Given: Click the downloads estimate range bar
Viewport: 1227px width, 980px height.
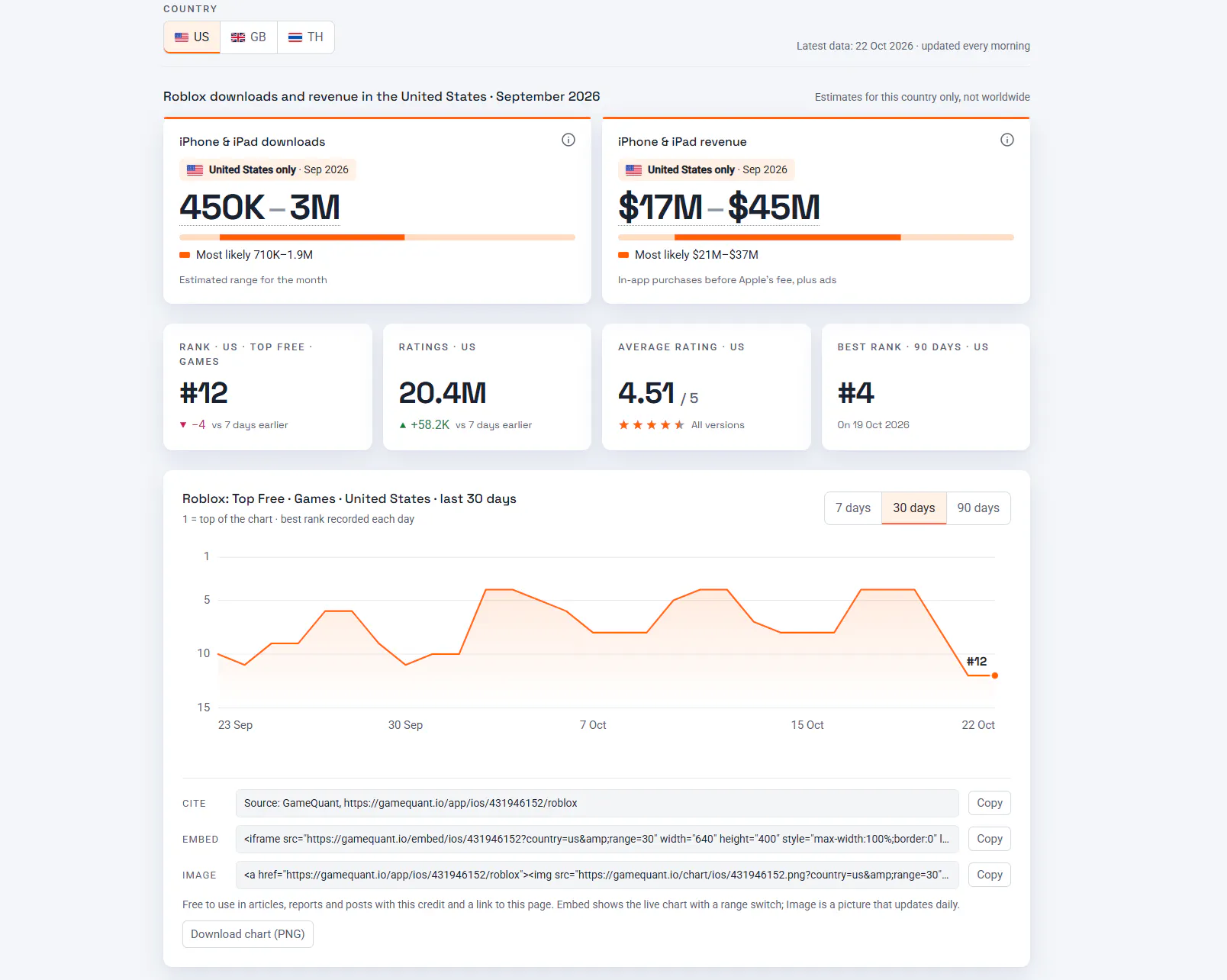Looking at the screenshot, I should [377, 237].
